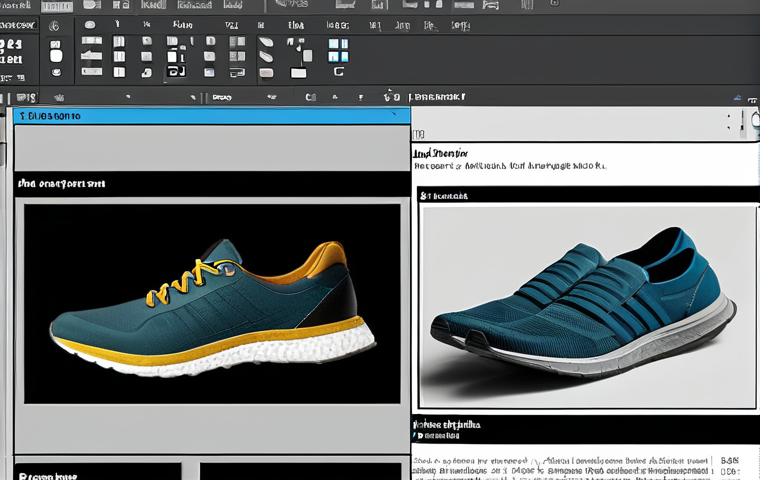This screenshot has width=760, height=480.
Task: Click the circled symbol icon beside the white oval
Action: point(54,26)
